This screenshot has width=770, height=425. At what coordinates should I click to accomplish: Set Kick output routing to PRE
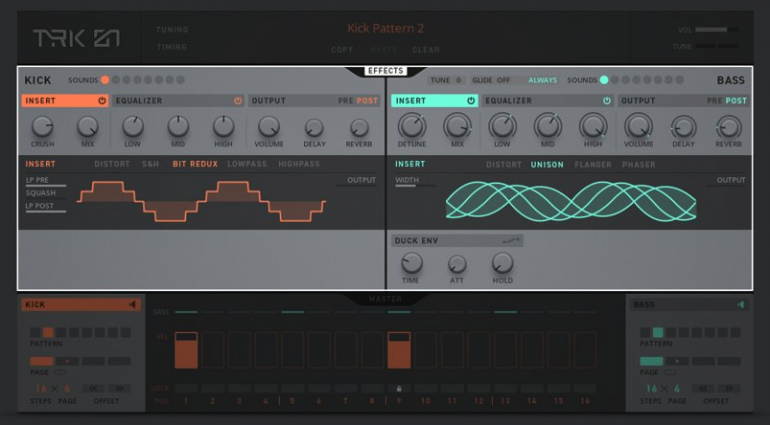point(344,101)
